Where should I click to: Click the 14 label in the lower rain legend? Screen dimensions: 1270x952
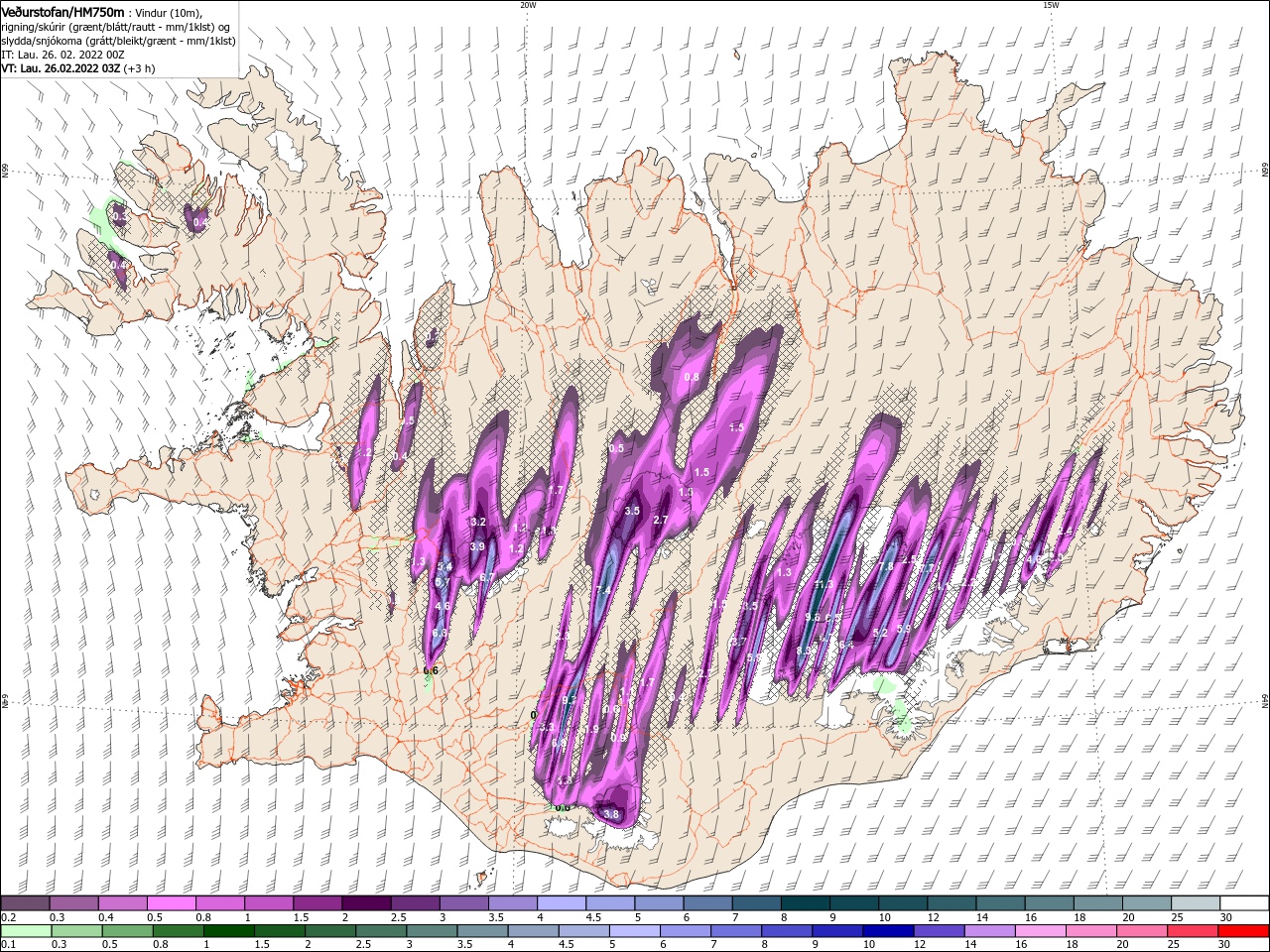pos(970,944)
